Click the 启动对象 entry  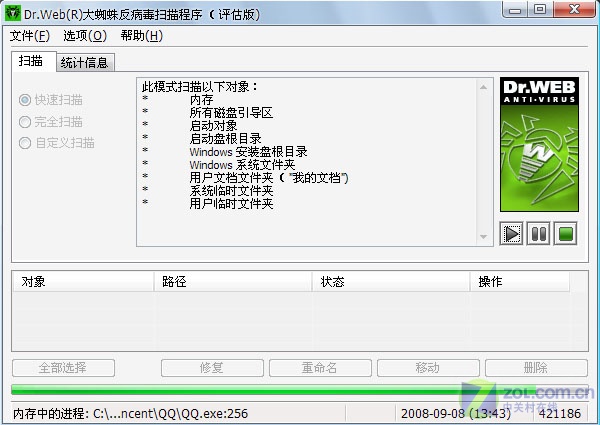[213, 126]
